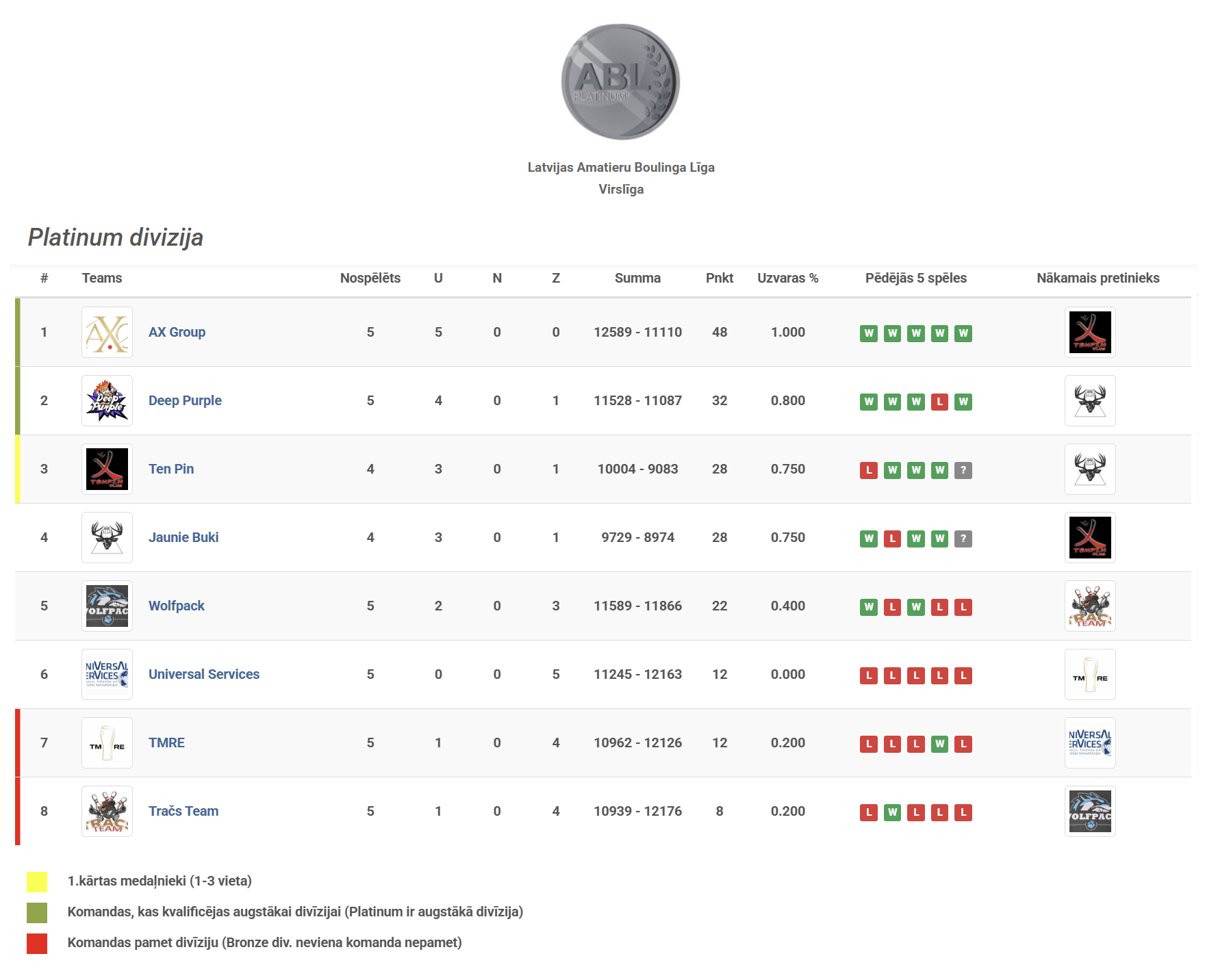Image resolution: width=1205 pixels, height=980 pixels.
Task: Open the Universal Services team link
Action: click(204, 674)
